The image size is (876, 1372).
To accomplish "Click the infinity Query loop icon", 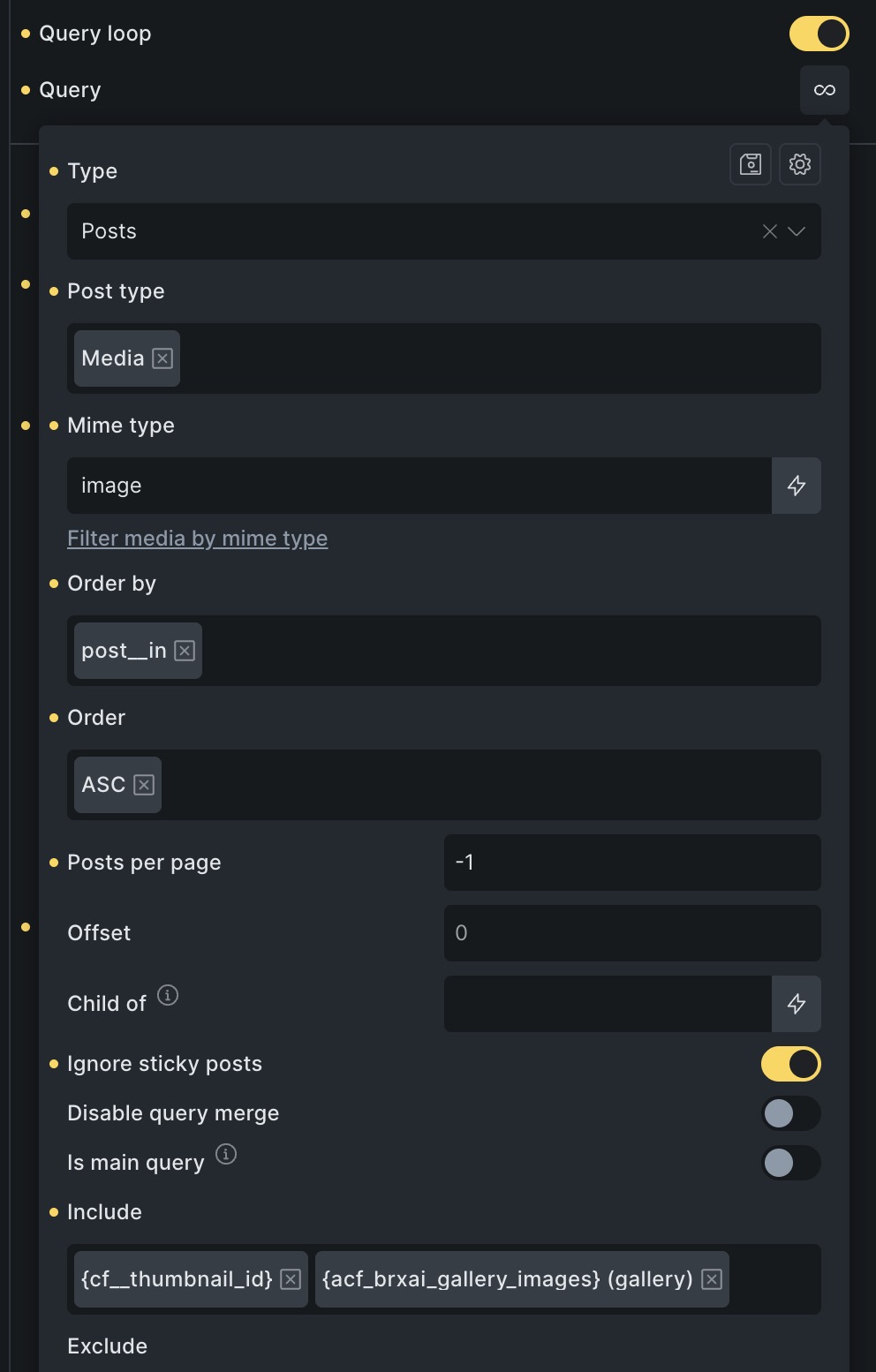I will click(x=825, y=90).
